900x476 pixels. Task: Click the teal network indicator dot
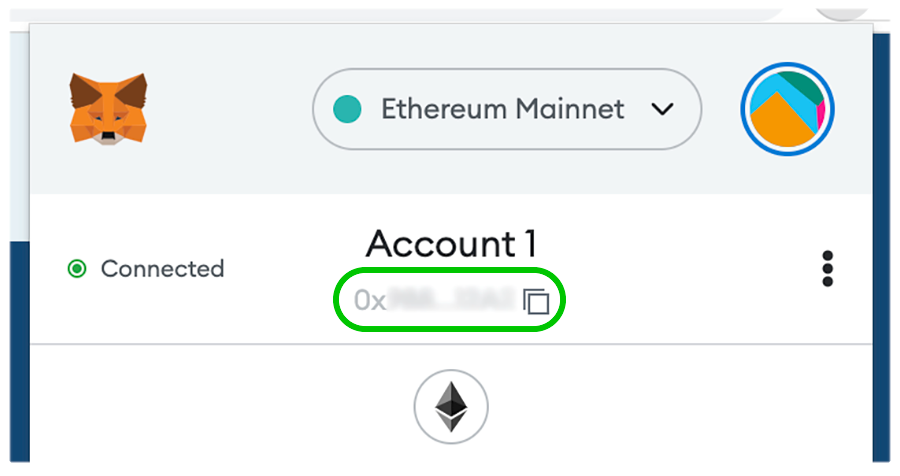point(347,109)
